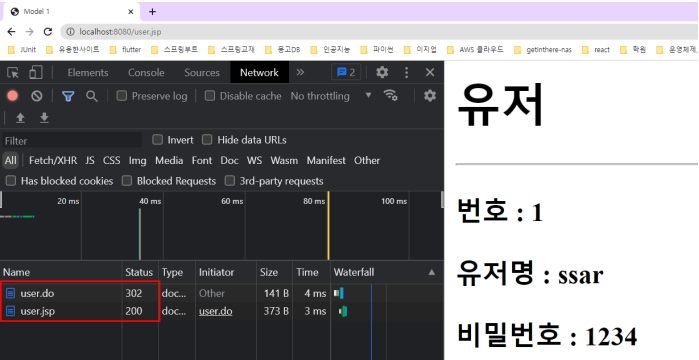Select the Network tab

pos(259,73)
